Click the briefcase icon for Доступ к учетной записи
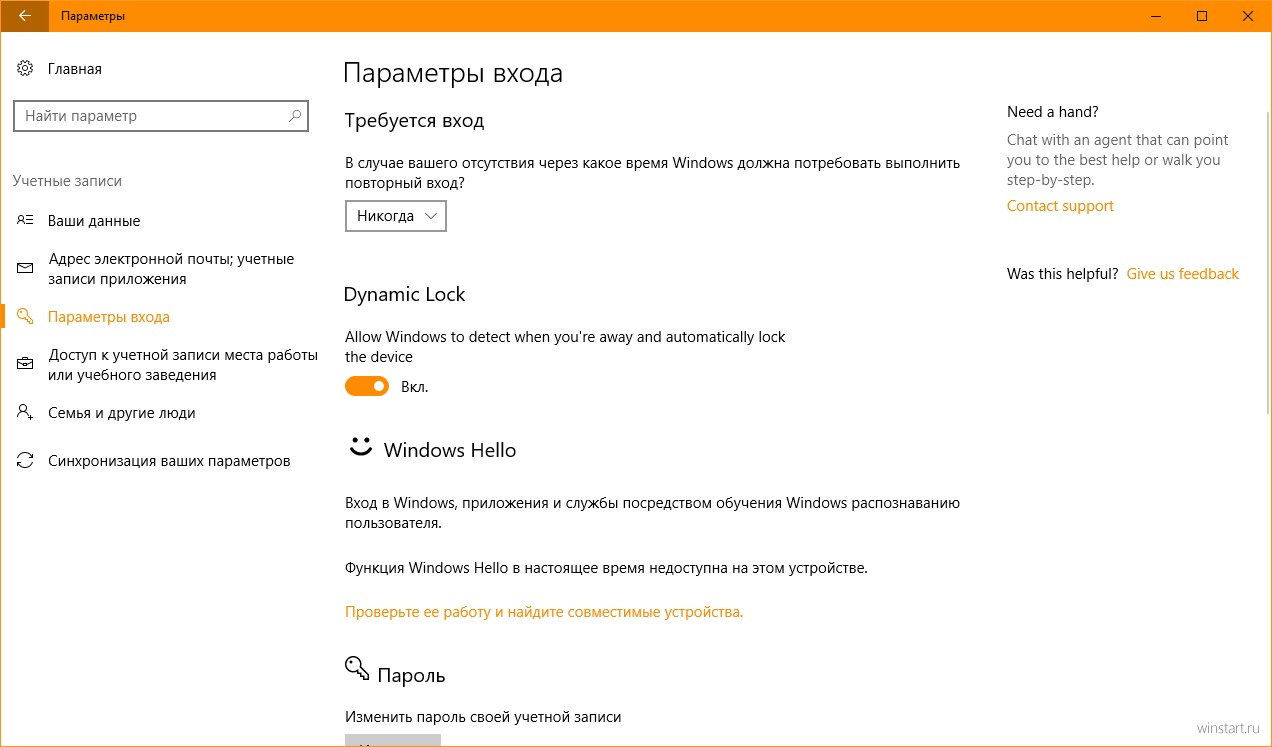The image size is (1272, 747). pyautogui.click(x=25, y=365)
